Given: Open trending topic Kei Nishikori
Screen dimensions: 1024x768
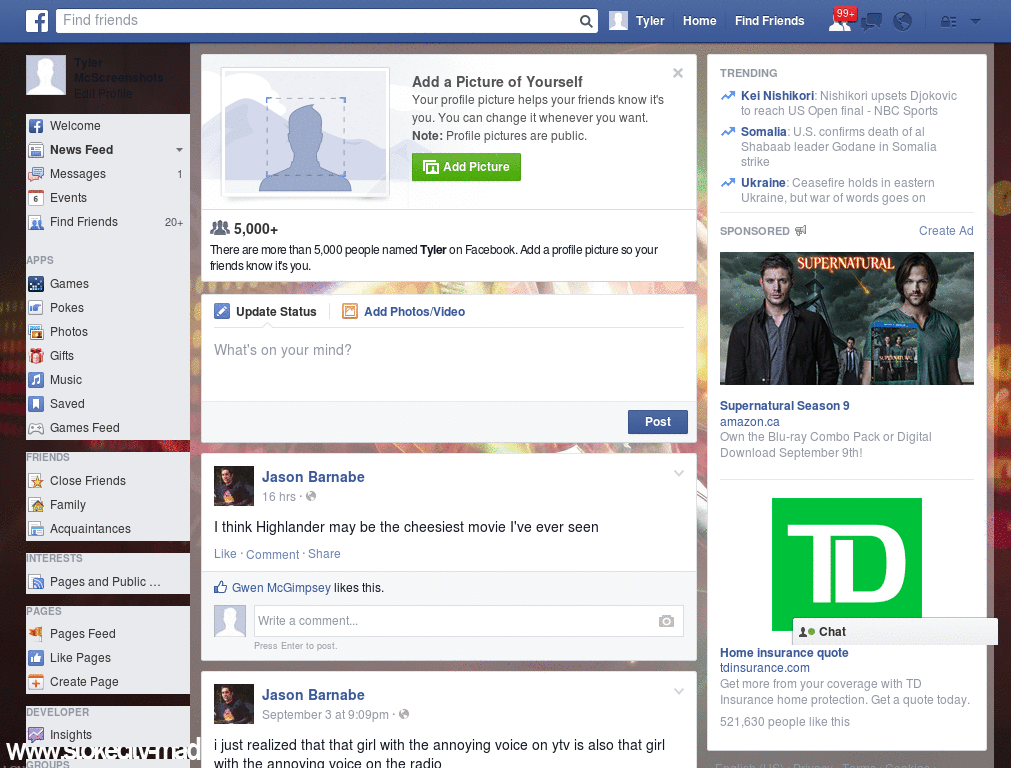Looking at the screenshot, I should [x=777, y=96].
